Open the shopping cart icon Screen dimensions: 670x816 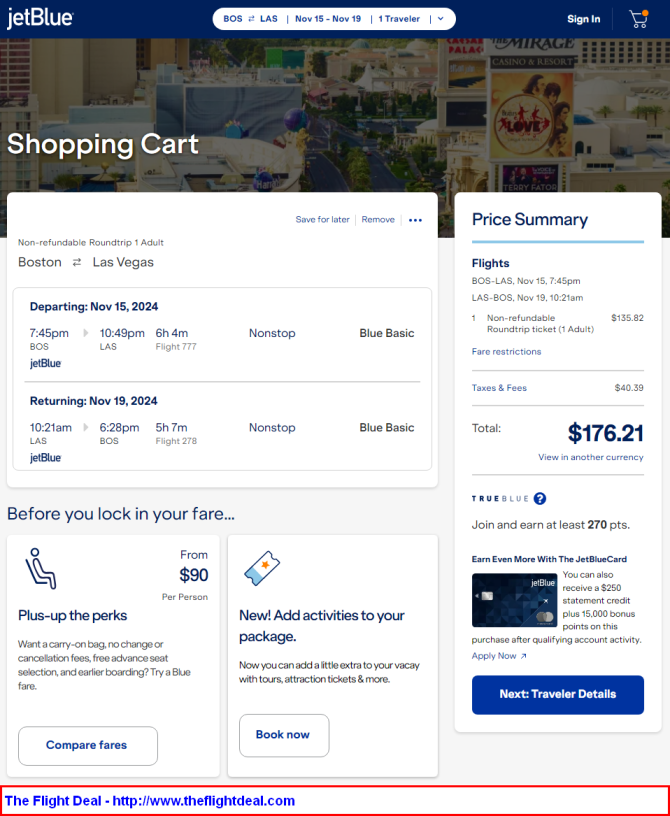[639, 19]
